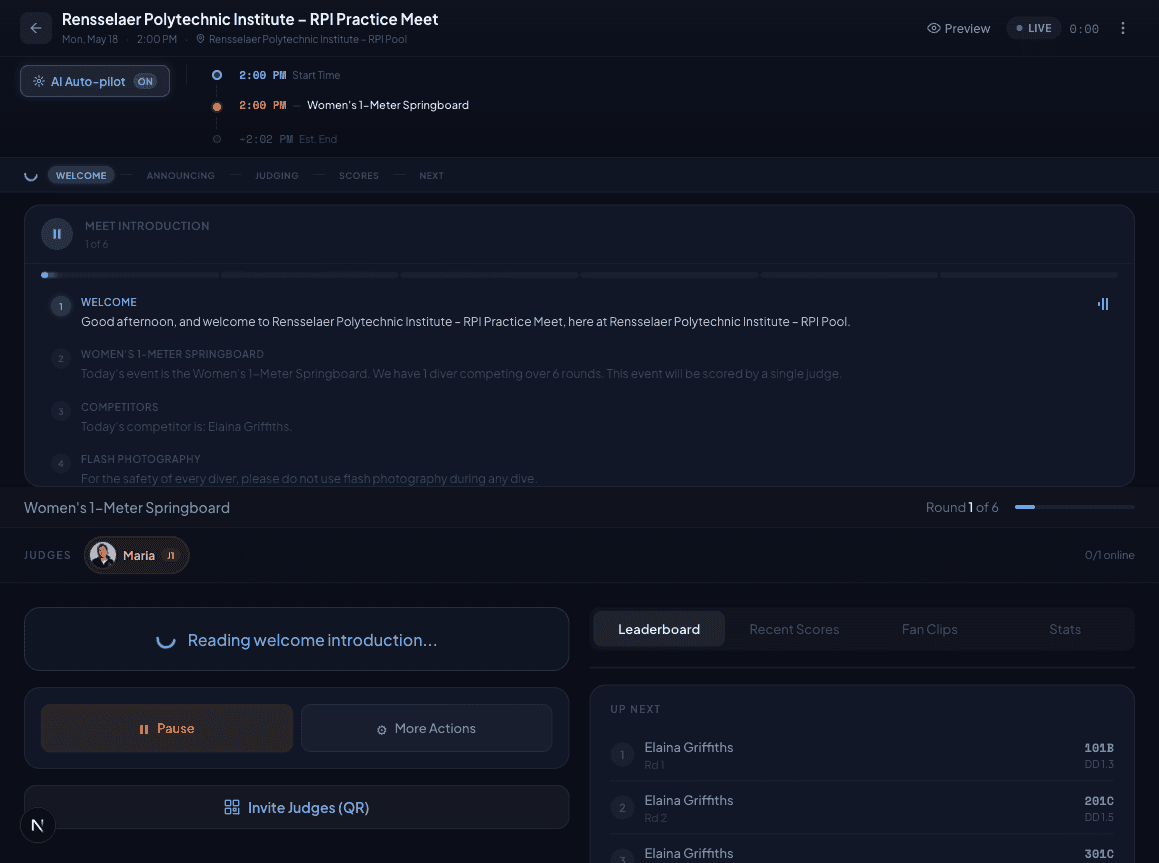Toggle AI Auto-pilot ON switch

(146, 81)
